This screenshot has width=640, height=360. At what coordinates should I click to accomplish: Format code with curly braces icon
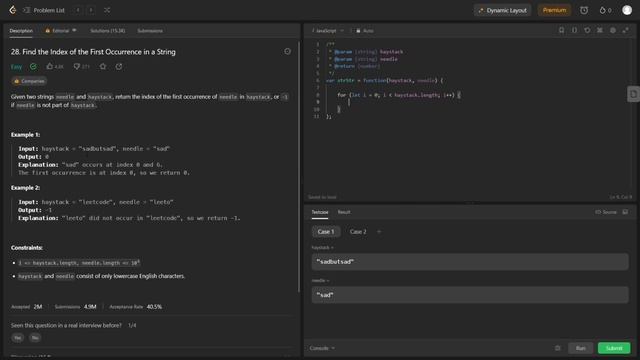[x=574, y=30]
